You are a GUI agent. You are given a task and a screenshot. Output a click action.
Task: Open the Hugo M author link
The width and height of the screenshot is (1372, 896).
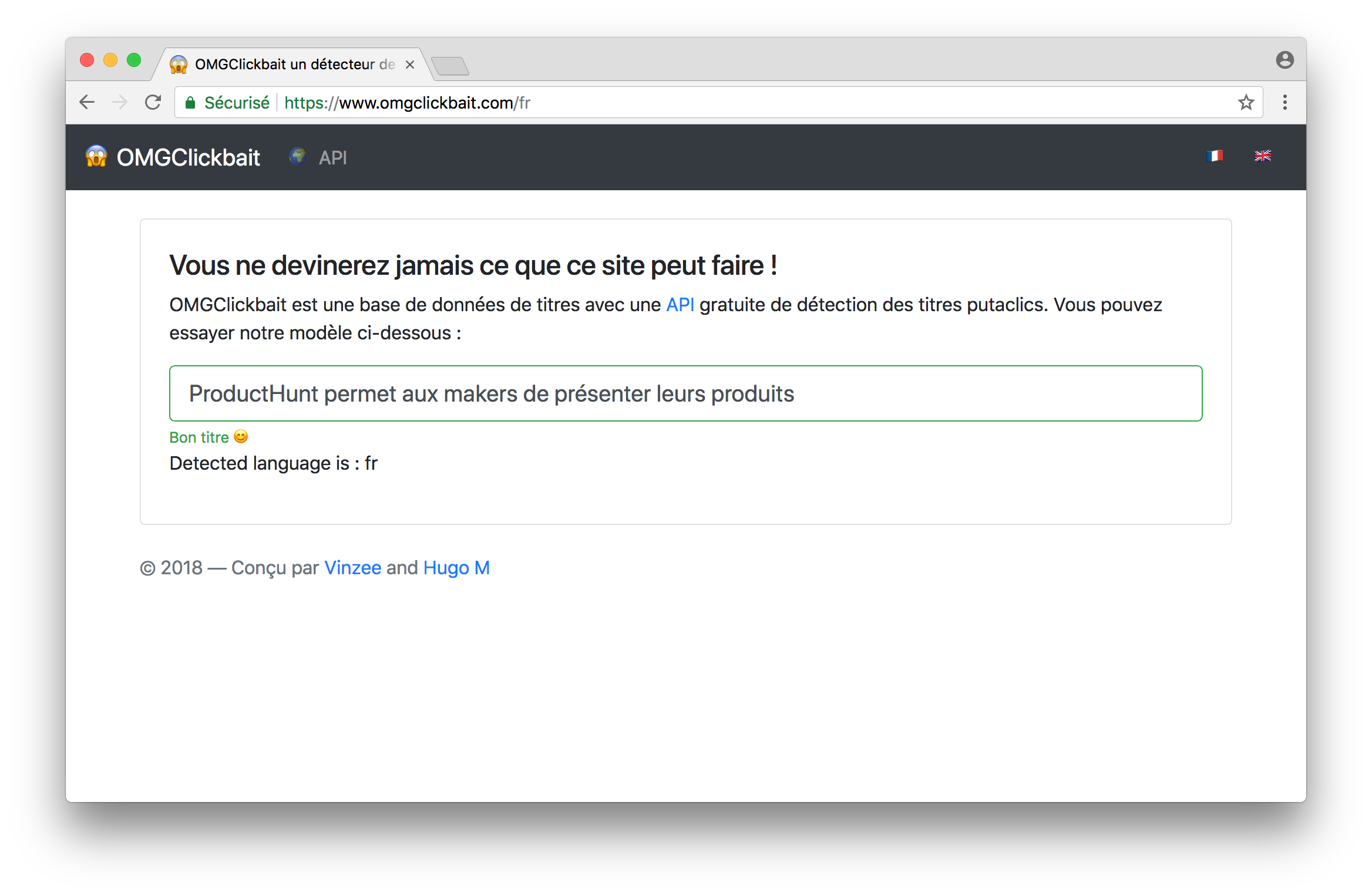(456, 568)
